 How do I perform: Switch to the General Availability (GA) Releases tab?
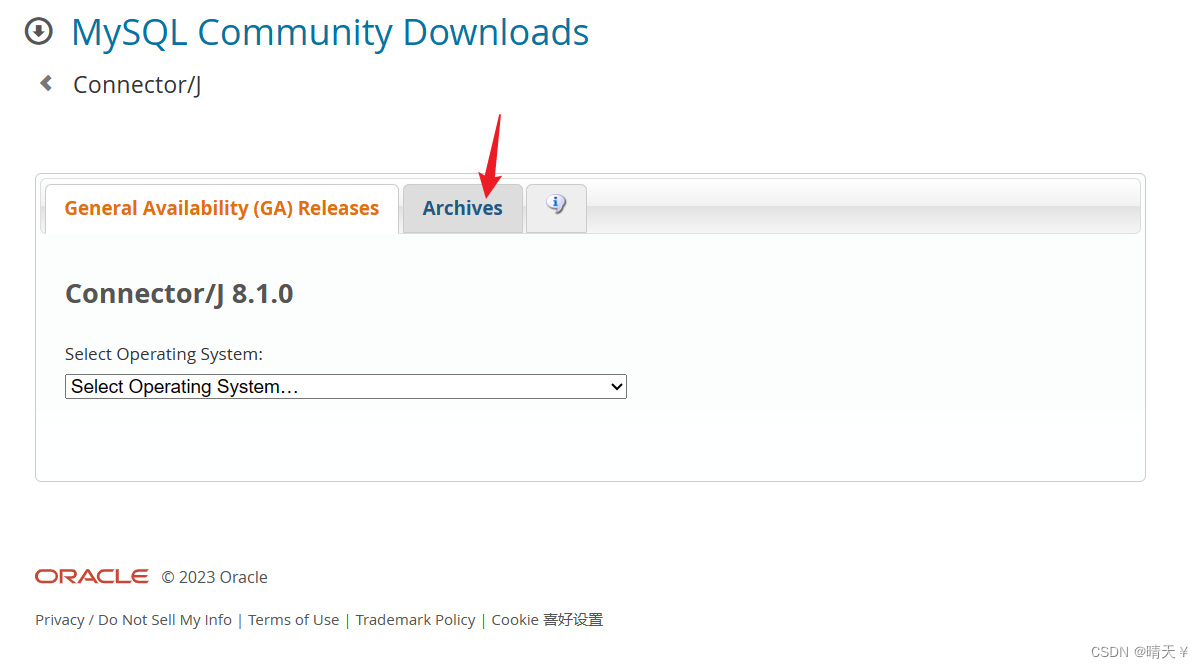(x=222, y=208)
